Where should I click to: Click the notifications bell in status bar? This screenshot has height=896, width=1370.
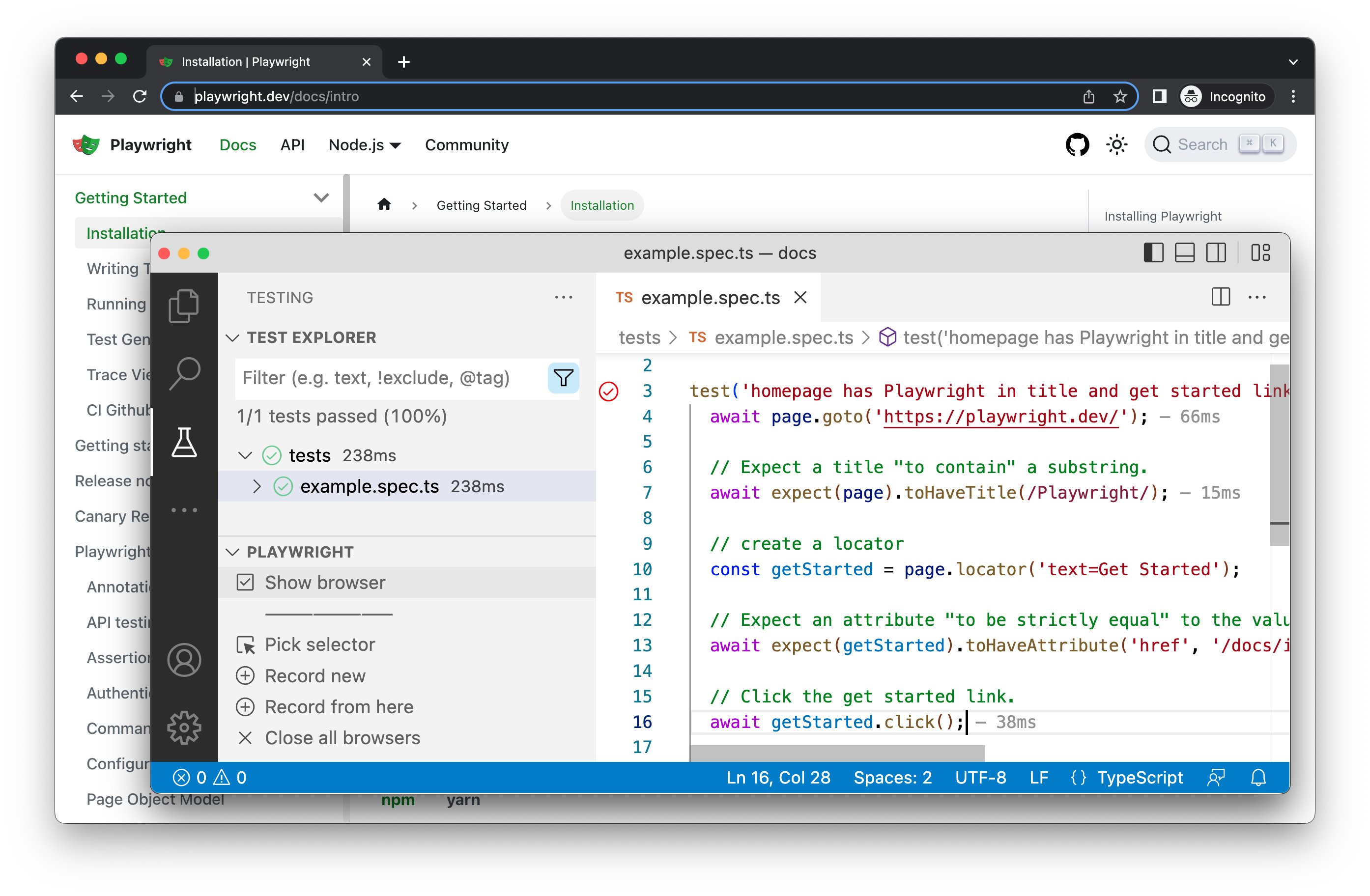1258,778
